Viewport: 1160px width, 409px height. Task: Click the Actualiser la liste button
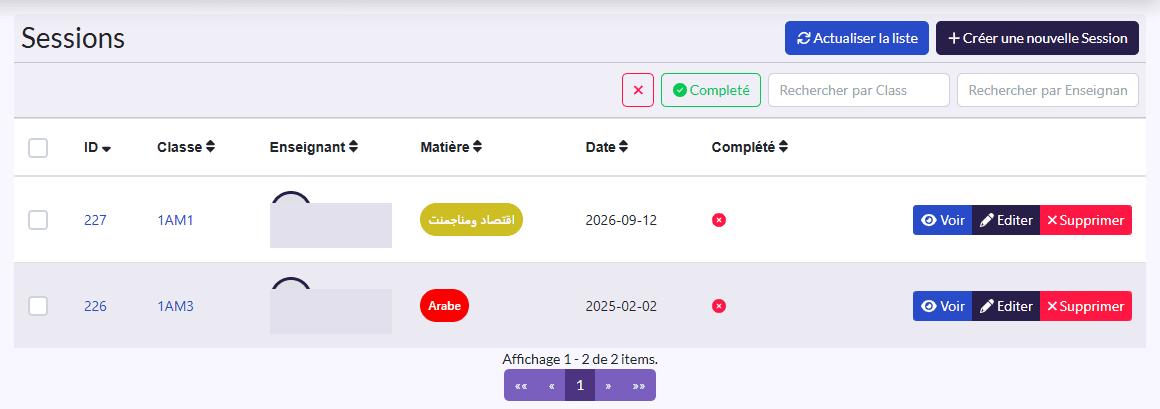tap(857, 38)
